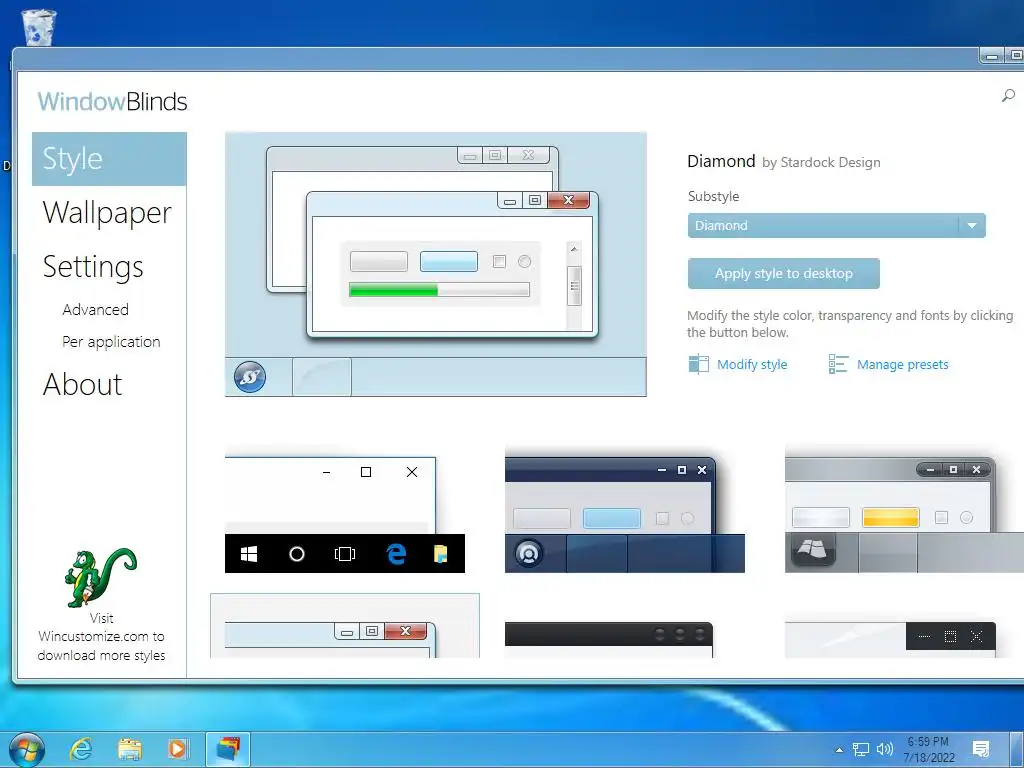Click the Modify style link
This screenshot has width=1024, height=768.
pyautogui.click(x=752, y=364)
